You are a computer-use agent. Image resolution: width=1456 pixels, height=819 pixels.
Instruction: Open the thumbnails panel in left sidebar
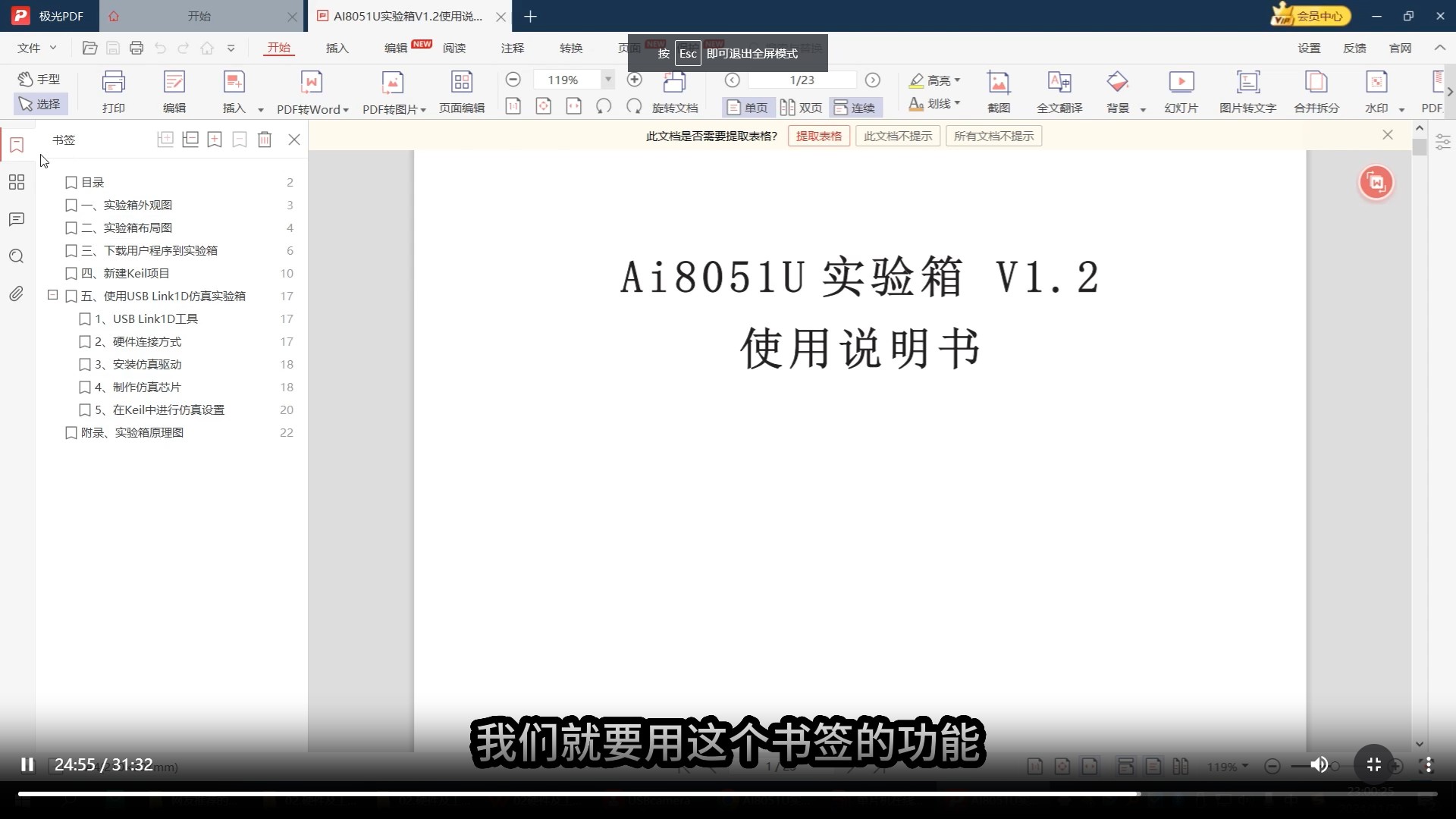tap(16, 182)
